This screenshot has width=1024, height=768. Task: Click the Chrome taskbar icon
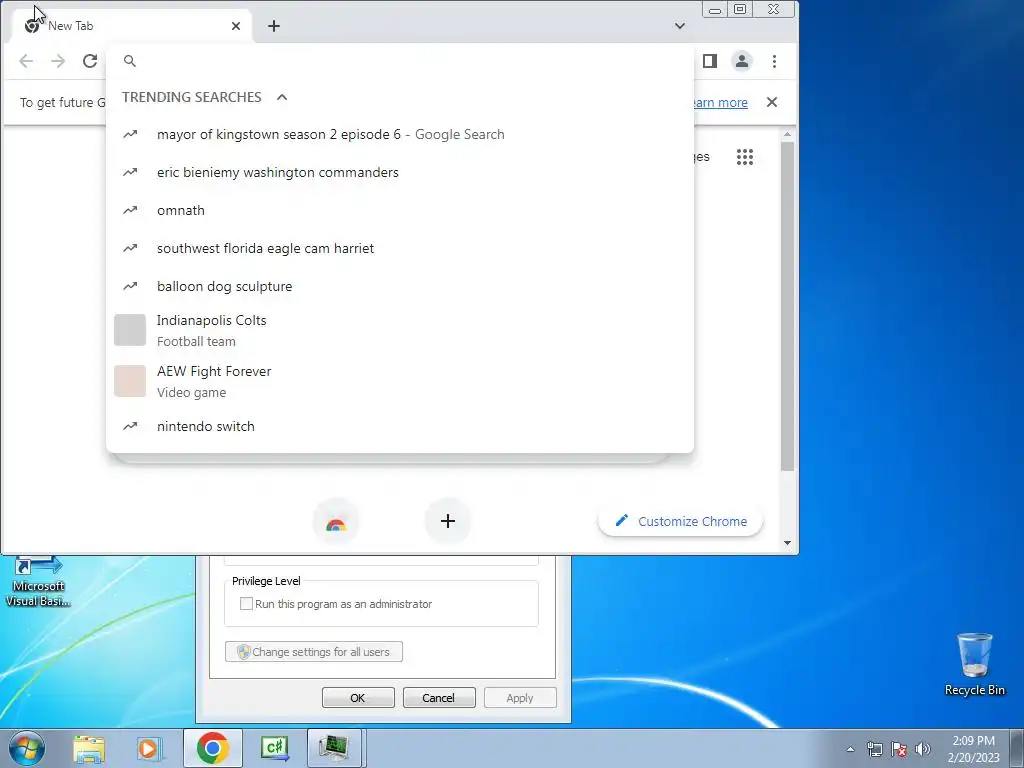212,748
